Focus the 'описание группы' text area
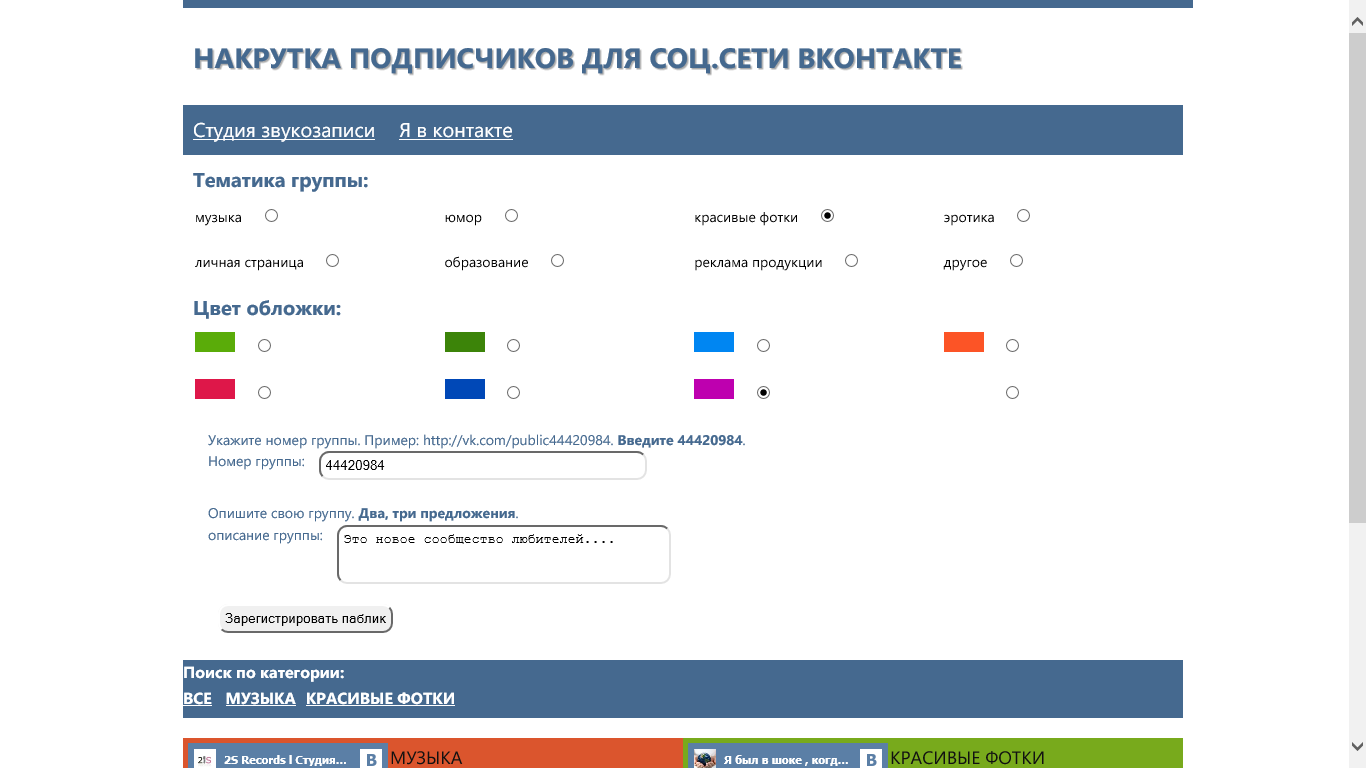 [504, 554]
